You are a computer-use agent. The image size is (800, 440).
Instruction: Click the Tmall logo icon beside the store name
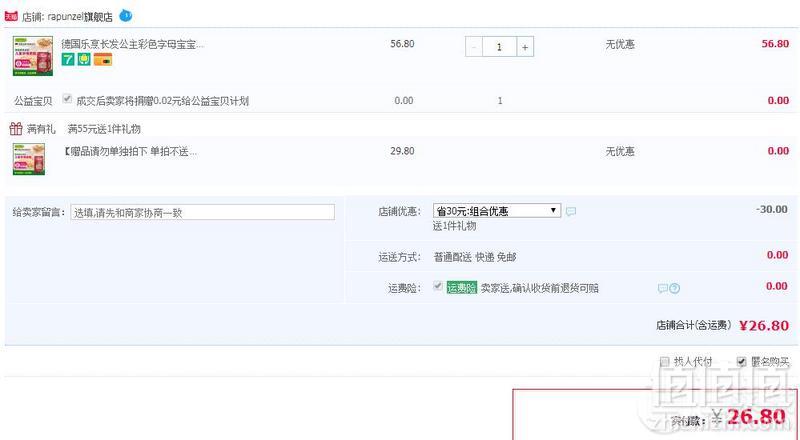pos(11,16)
